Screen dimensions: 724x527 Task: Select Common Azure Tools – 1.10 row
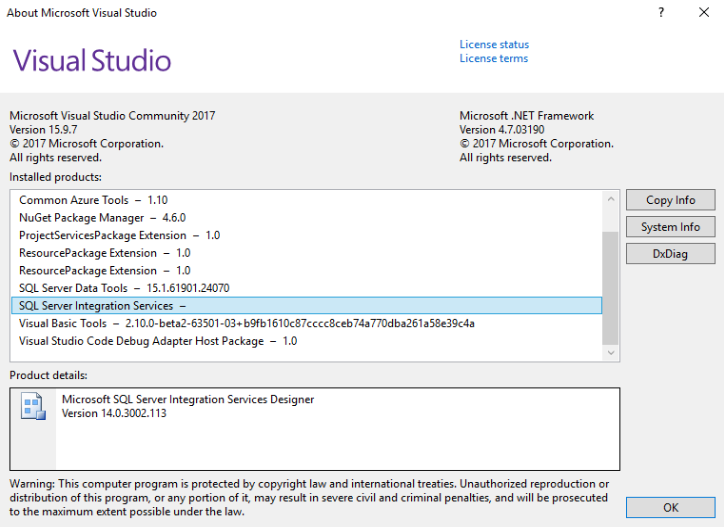coord(307,200)
